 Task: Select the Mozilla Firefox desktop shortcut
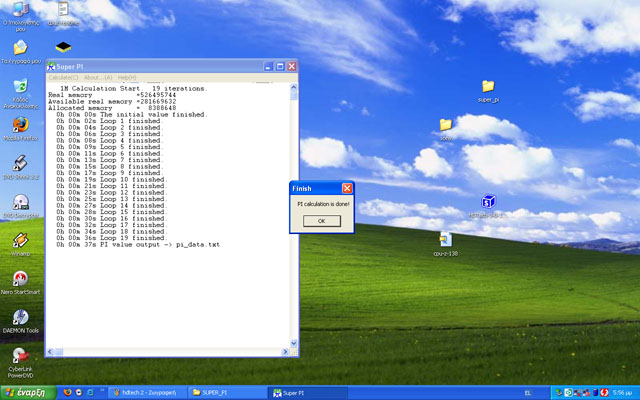(x=20, y=129)
